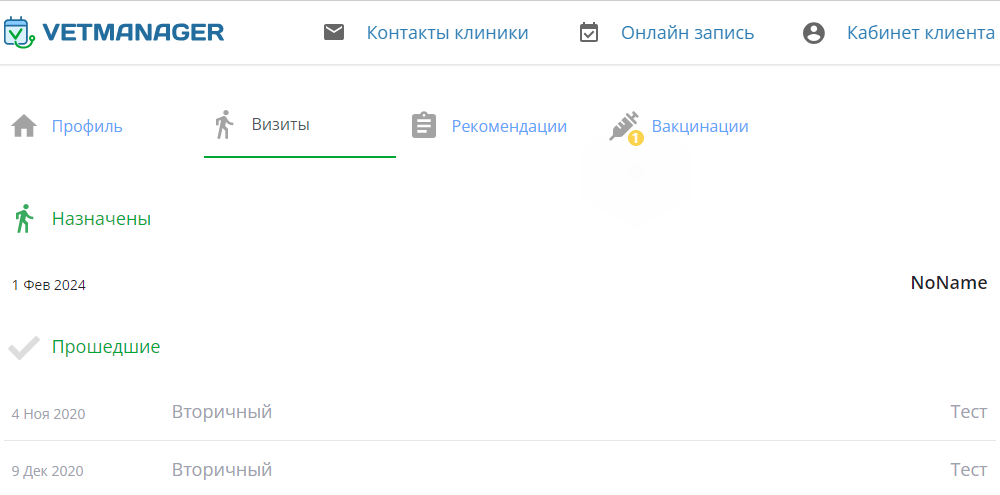The width and height of the screenshot is (1000, 495).
Task: Click the Прошедшие section heading
Action: point(106,347)
